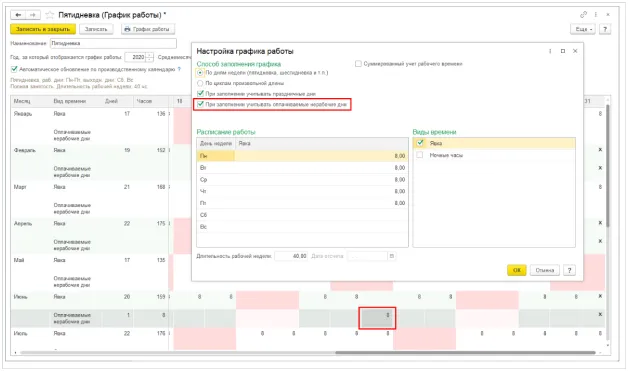Toggle consider paid non-working days checkbox
This screenshot has width=628, height=371.
[x=201, y=104]
